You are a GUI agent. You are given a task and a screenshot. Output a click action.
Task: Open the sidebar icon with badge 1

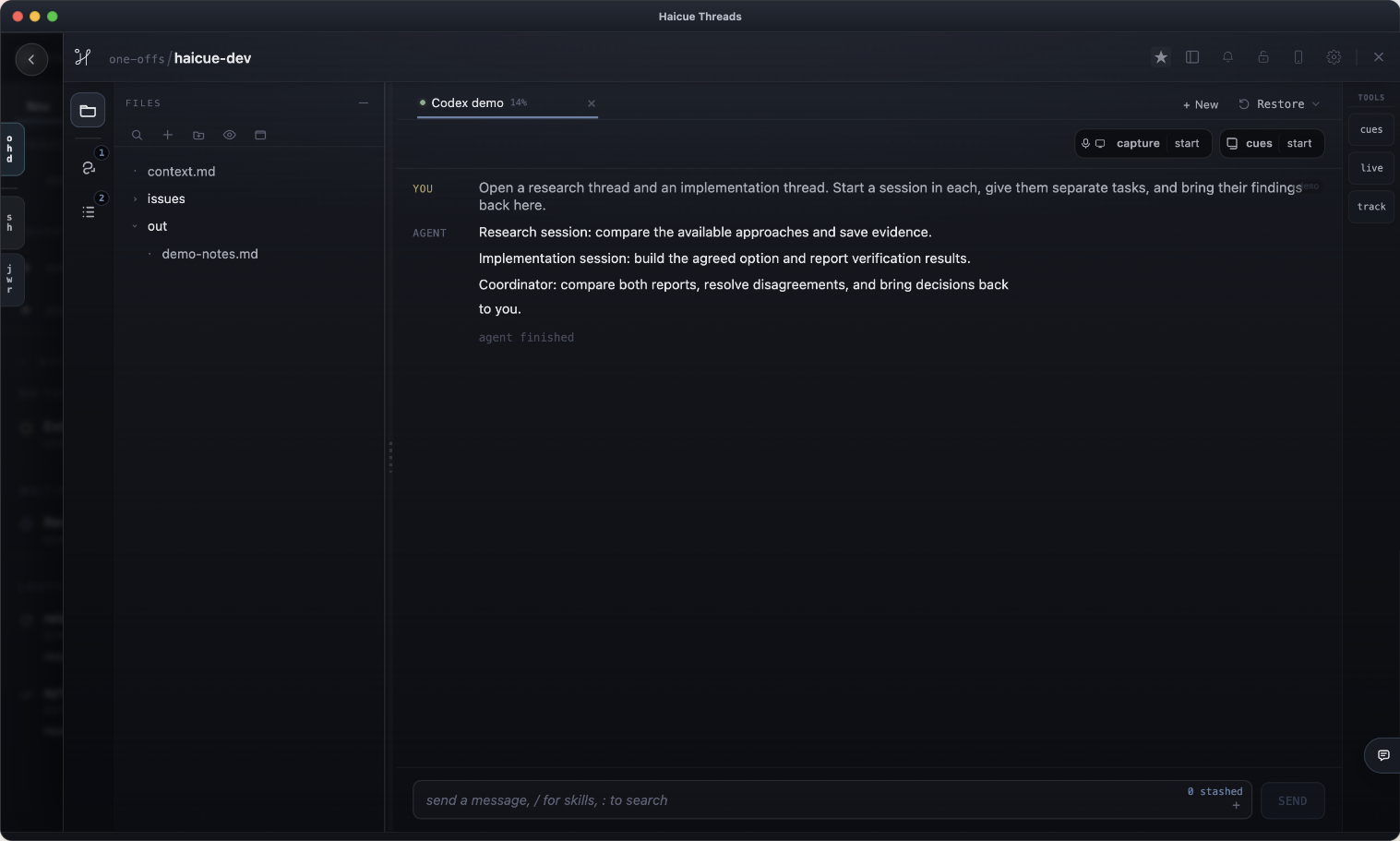pyautogui.click(x=89, y=167)
